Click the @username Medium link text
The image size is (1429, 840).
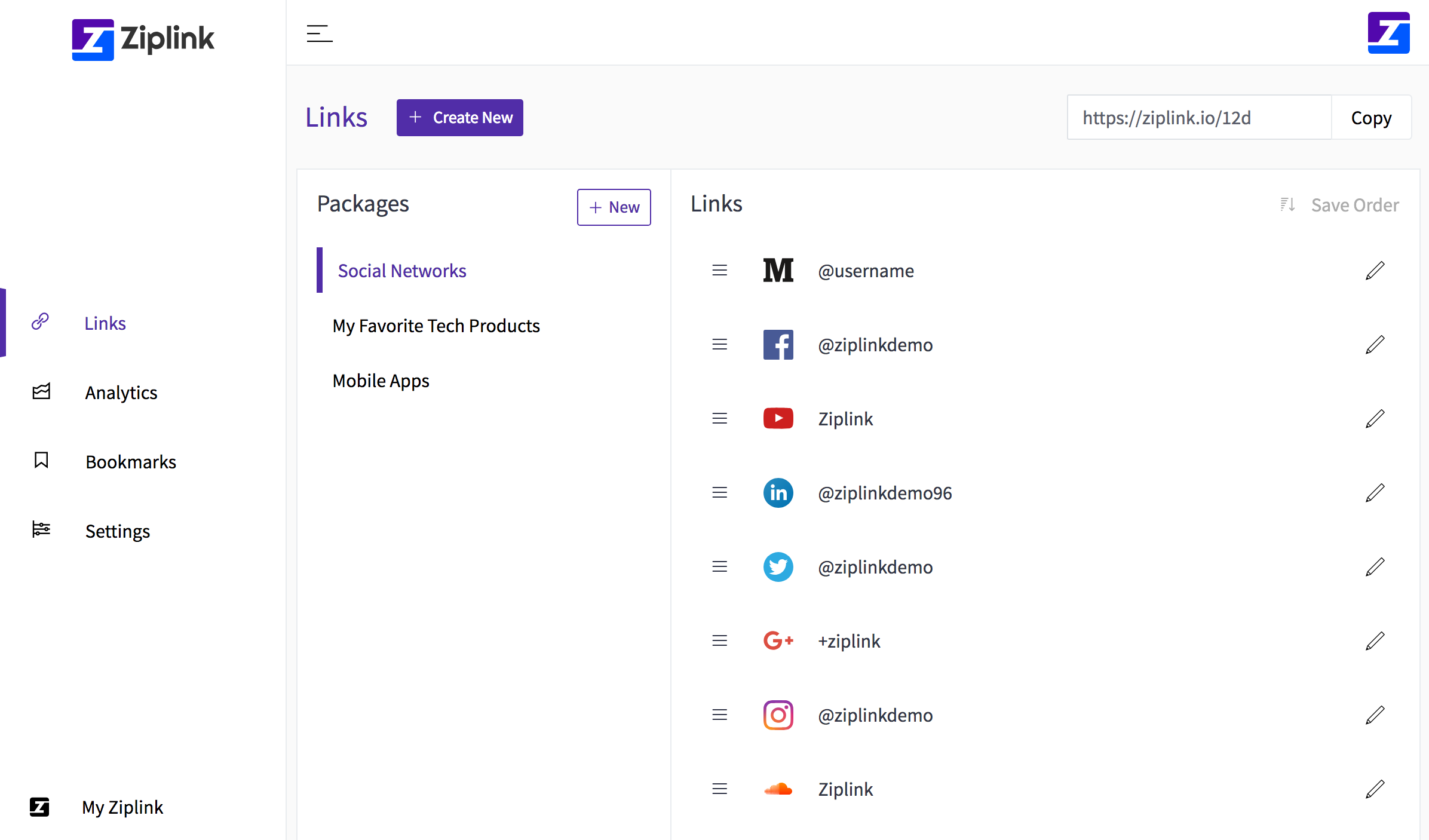pos(866,271)
